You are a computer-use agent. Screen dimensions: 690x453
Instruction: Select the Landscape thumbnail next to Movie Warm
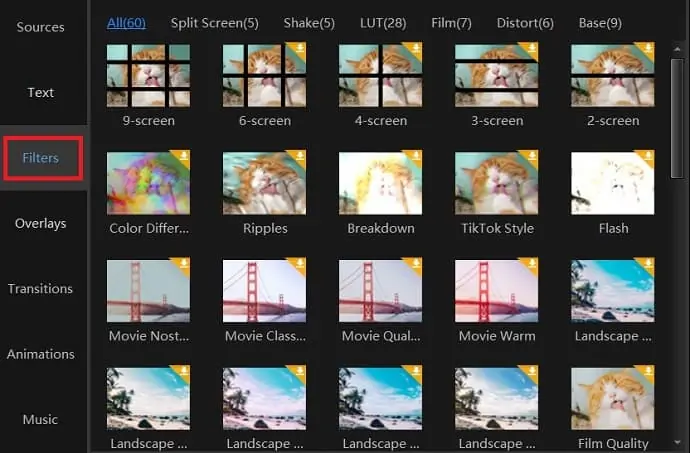[613, 291]
